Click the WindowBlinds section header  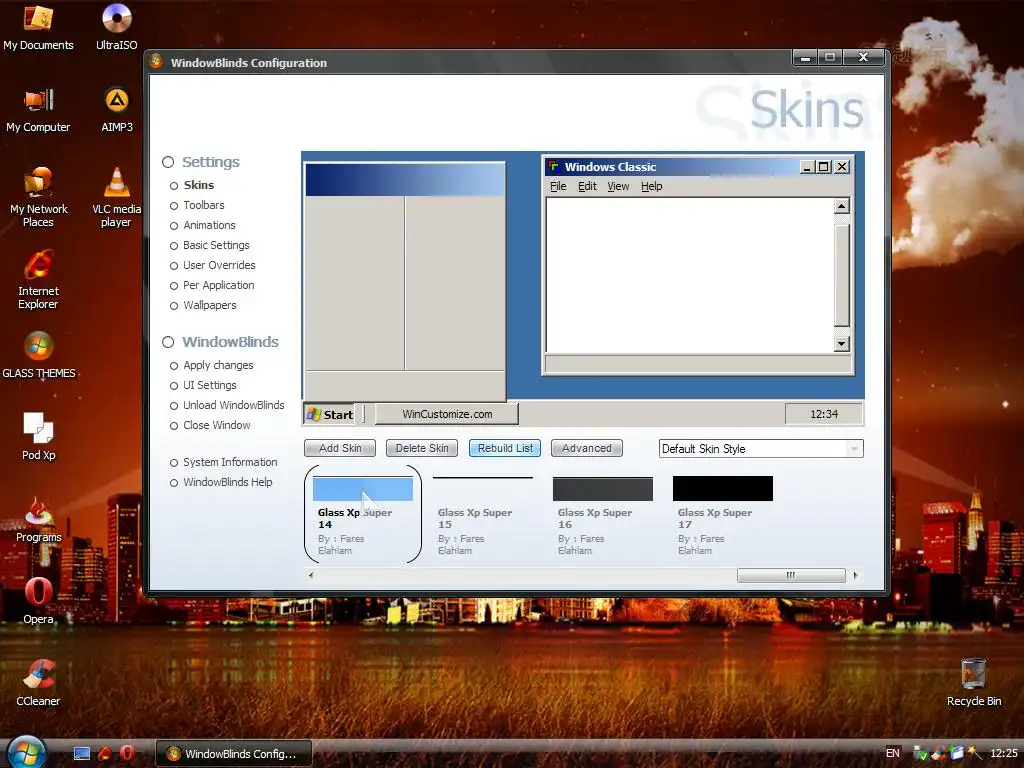tap(230, 342)
